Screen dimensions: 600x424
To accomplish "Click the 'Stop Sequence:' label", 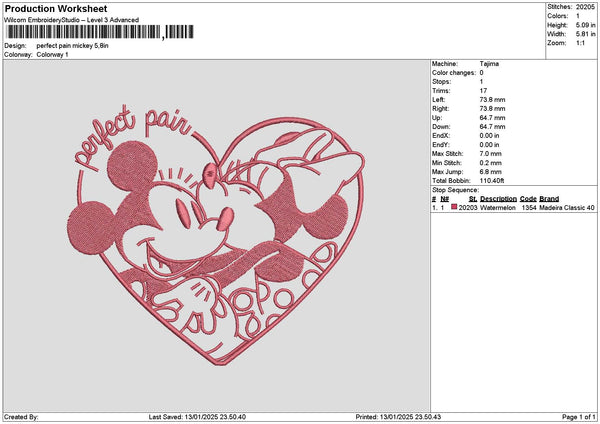I will click(x=455, y=190).
